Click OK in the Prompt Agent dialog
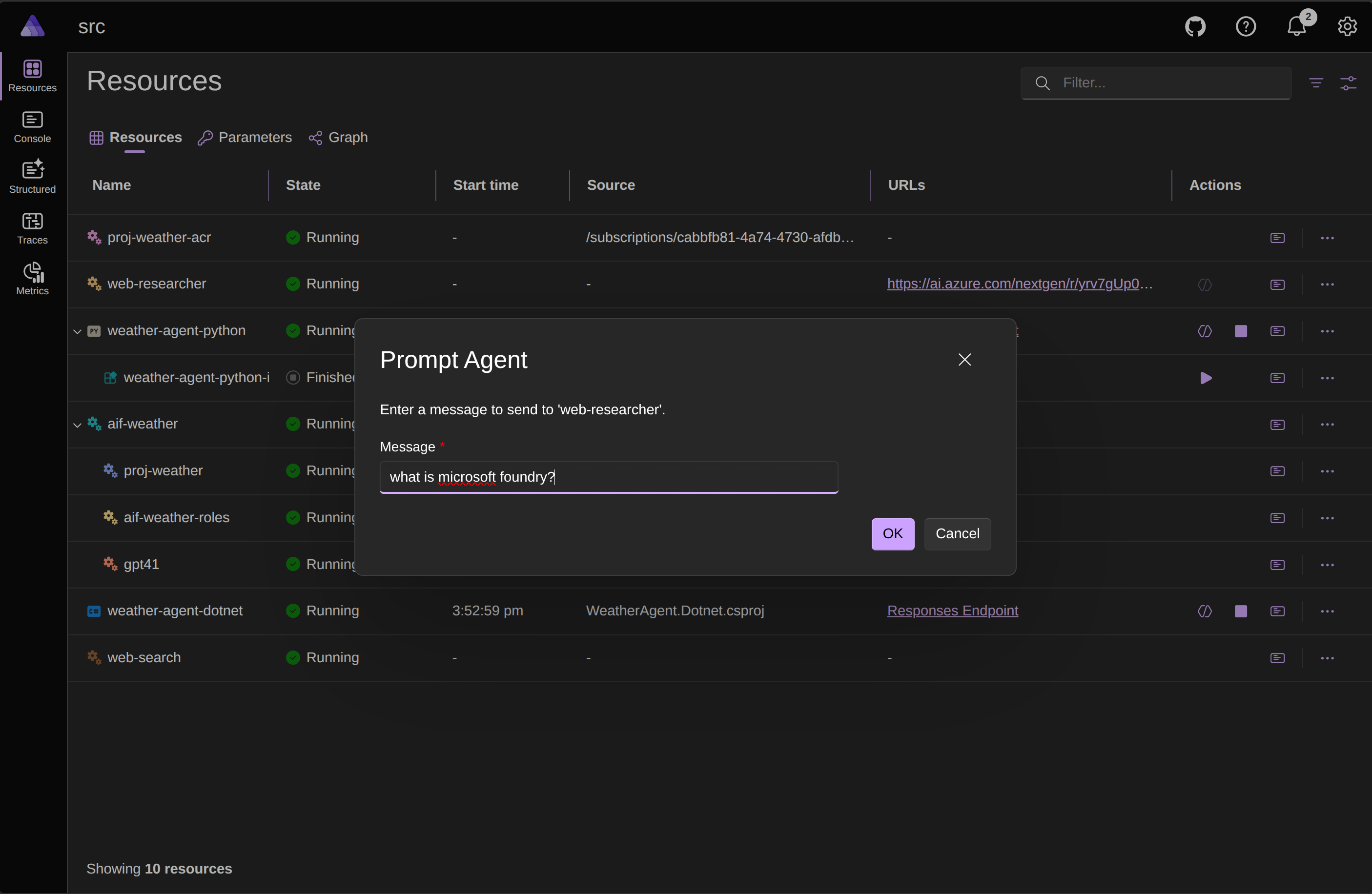 tap(892, 534)
